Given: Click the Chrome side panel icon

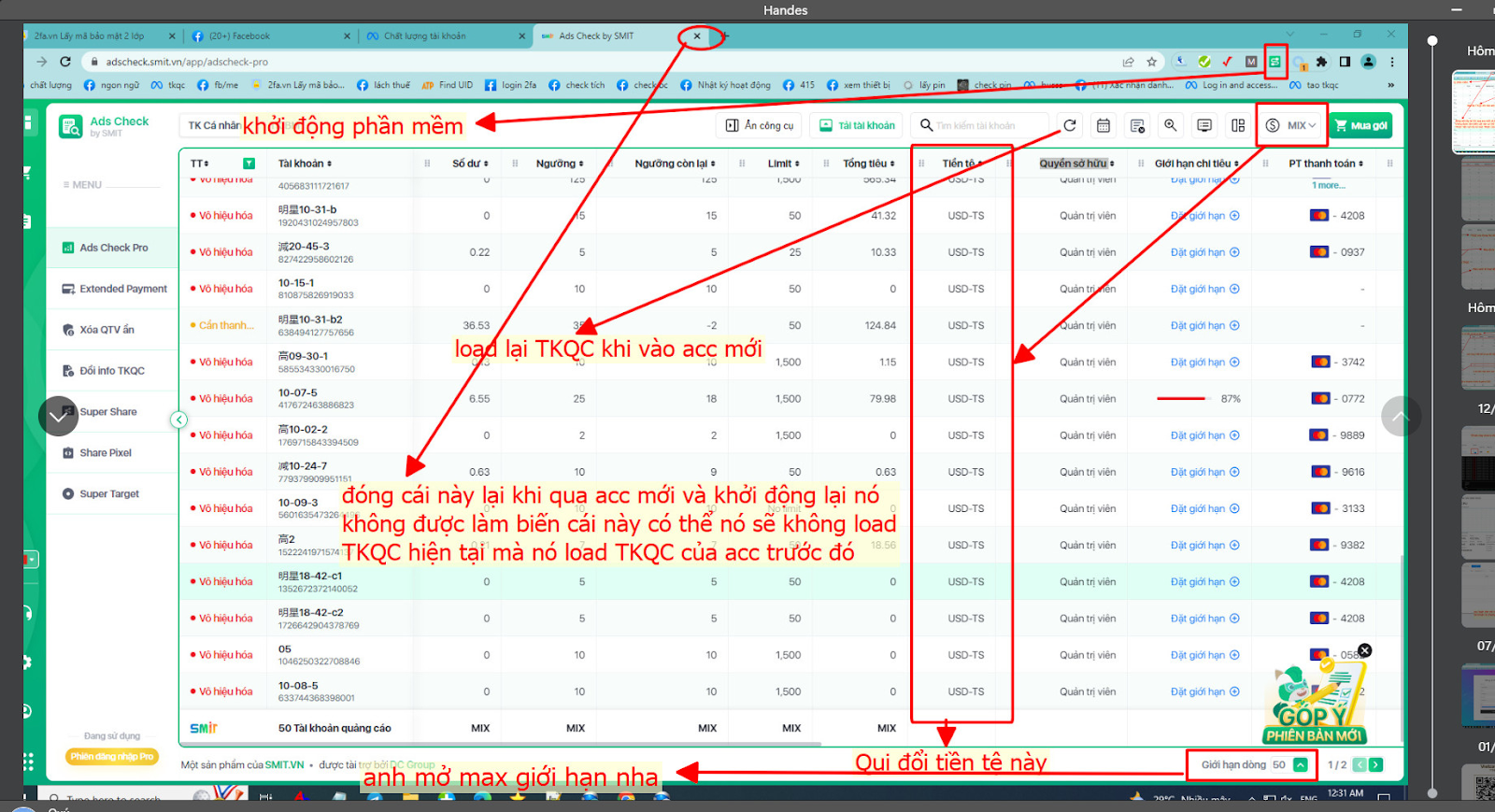Looking at the screenshot, I should (1345, 62).
